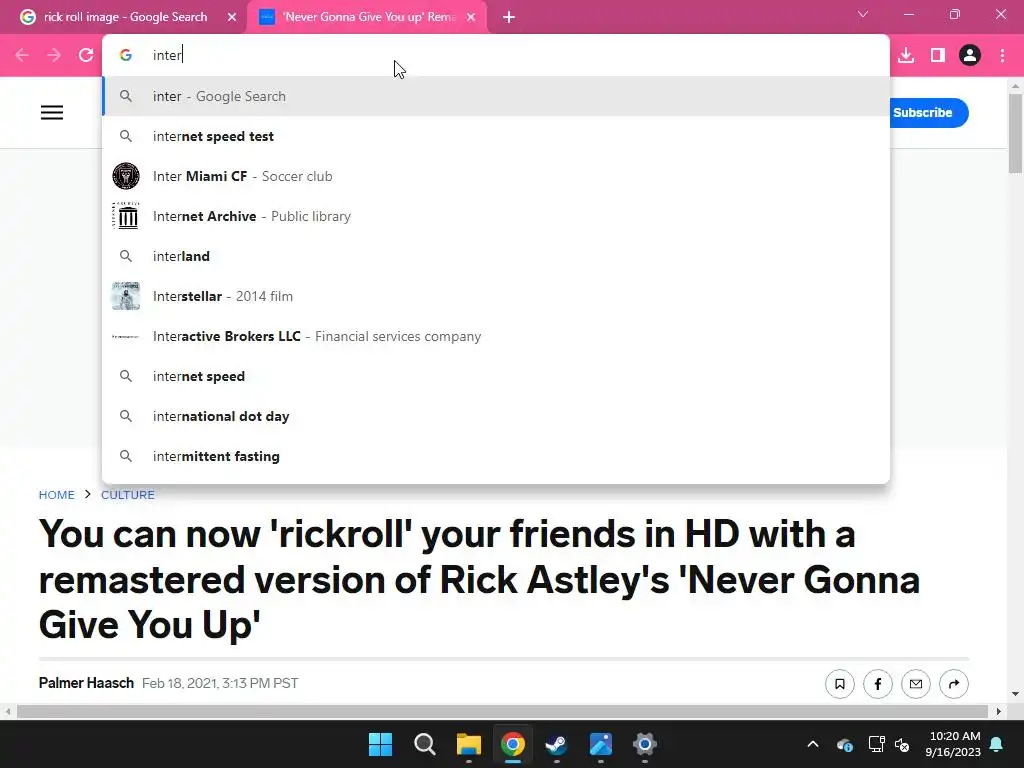The width and height of the screenshot is (1024, 768).
Task: Choose 'internet speed test' suggestion
Action: 496,136
